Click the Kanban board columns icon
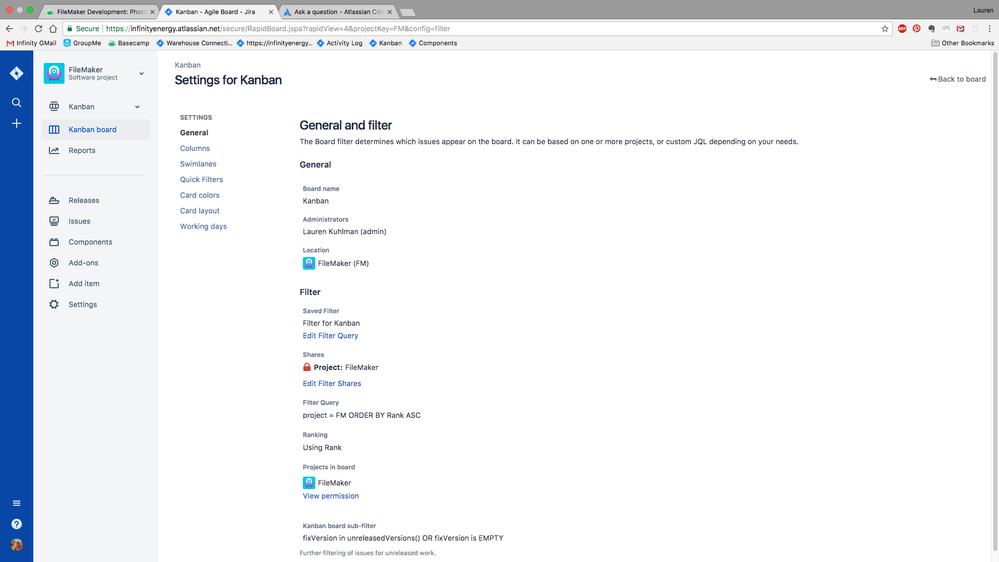The height and width of the screenshot is (562, 999). (54, 129)
